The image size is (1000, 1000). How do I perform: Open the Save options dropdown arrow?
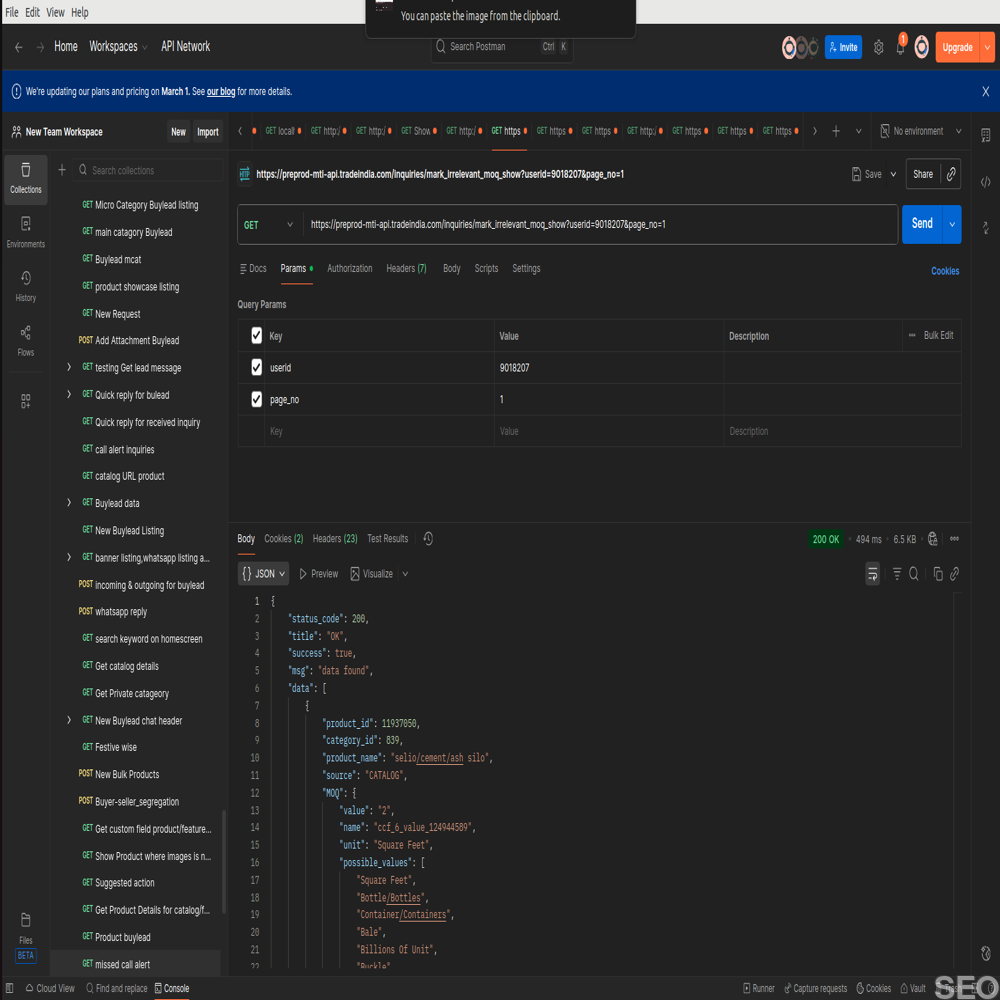click(x=893, y=174)
